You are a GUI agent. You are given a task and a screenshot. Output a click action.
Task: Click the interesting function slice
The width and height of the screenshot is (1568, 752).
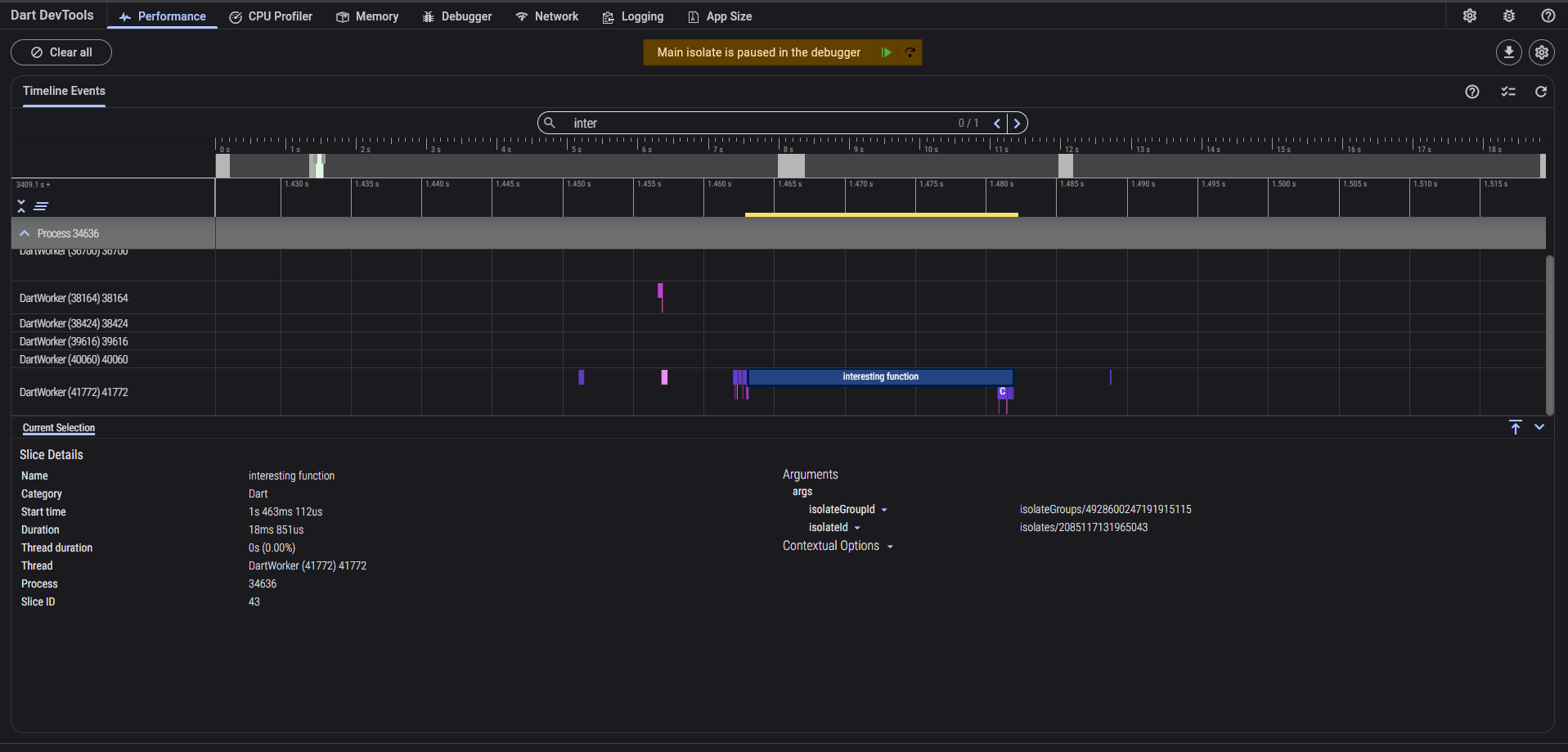pyautogui.click(x=881, y=376)
